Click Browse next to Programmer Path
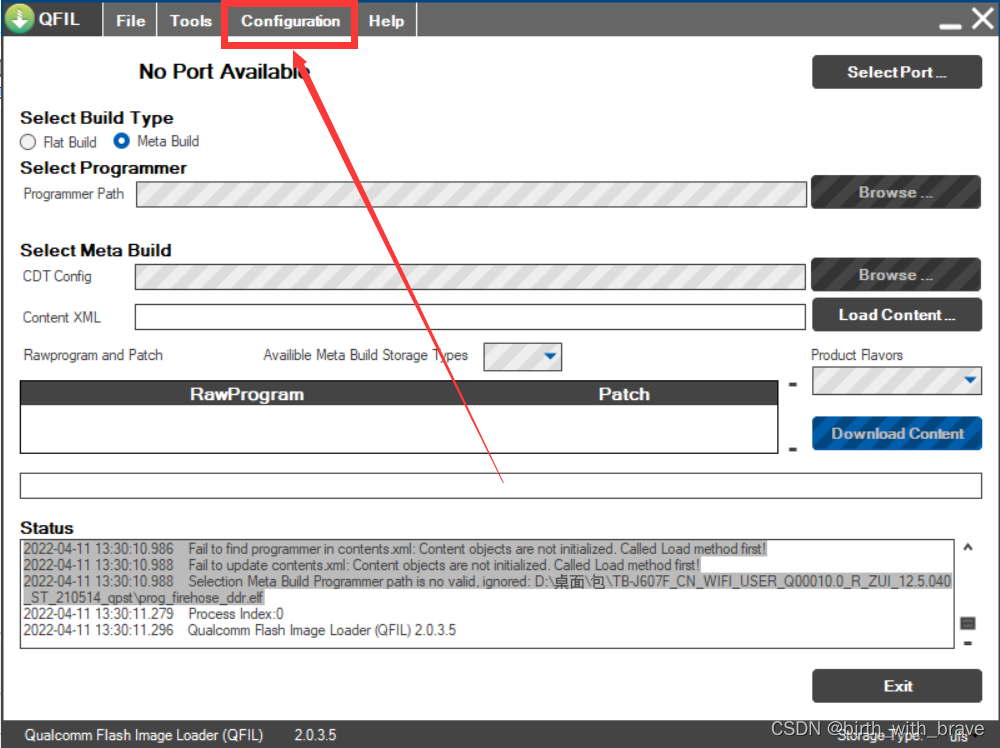 tap(895, 192)
